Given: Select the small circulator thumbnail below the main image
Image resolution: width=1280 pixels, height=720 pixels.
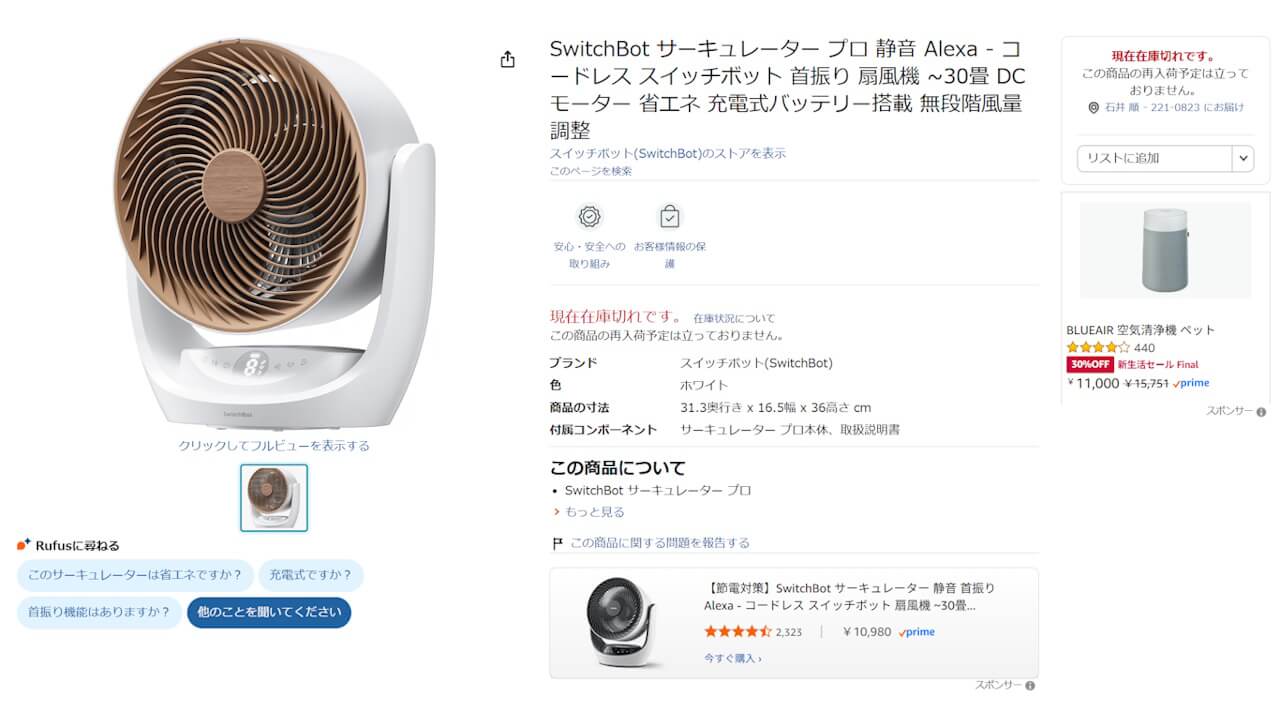Looking at the screenshot, I should click(273, 497).
